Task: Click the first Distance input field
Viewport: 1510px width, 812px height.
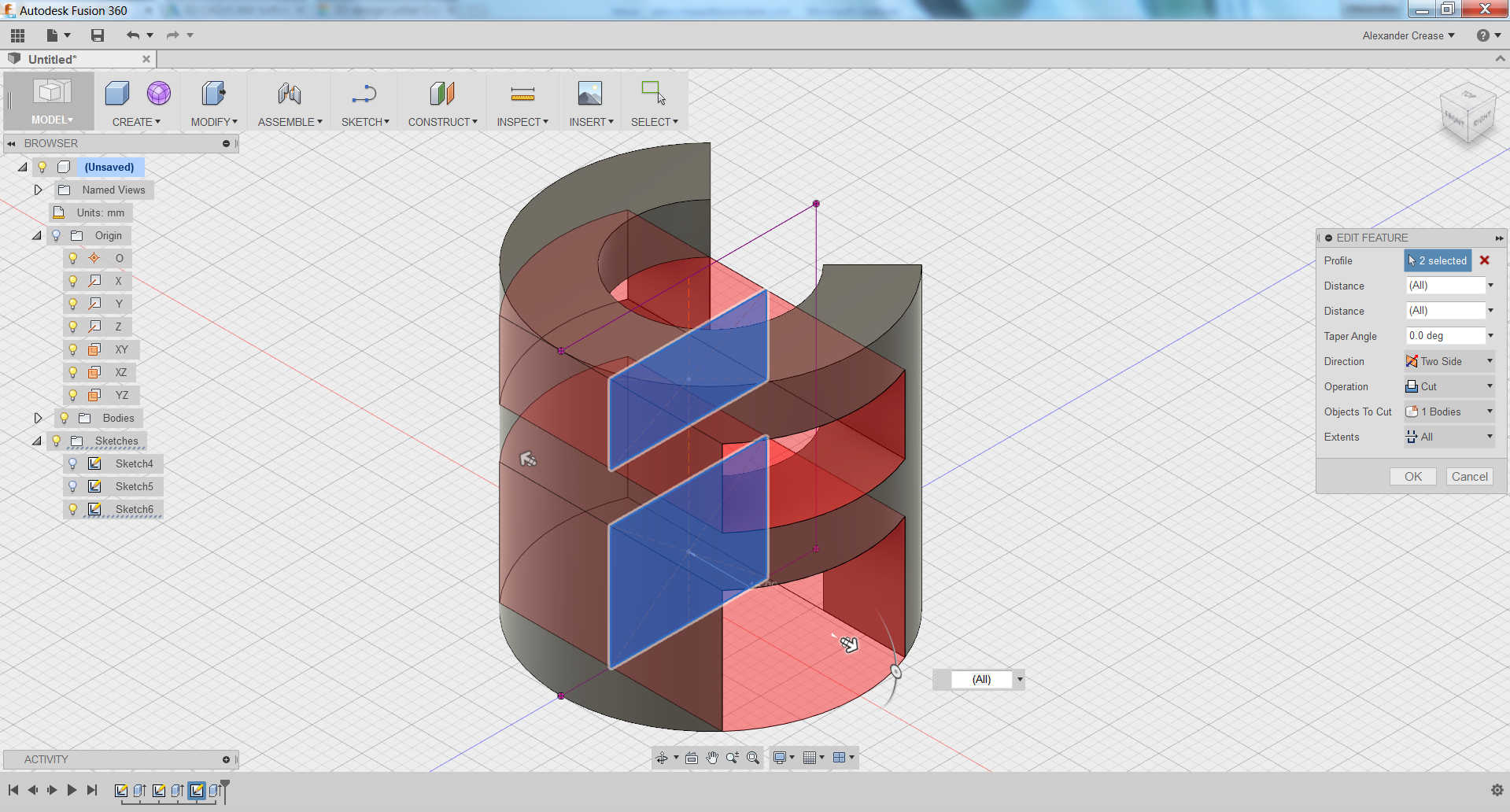Action: point(1445,286)
